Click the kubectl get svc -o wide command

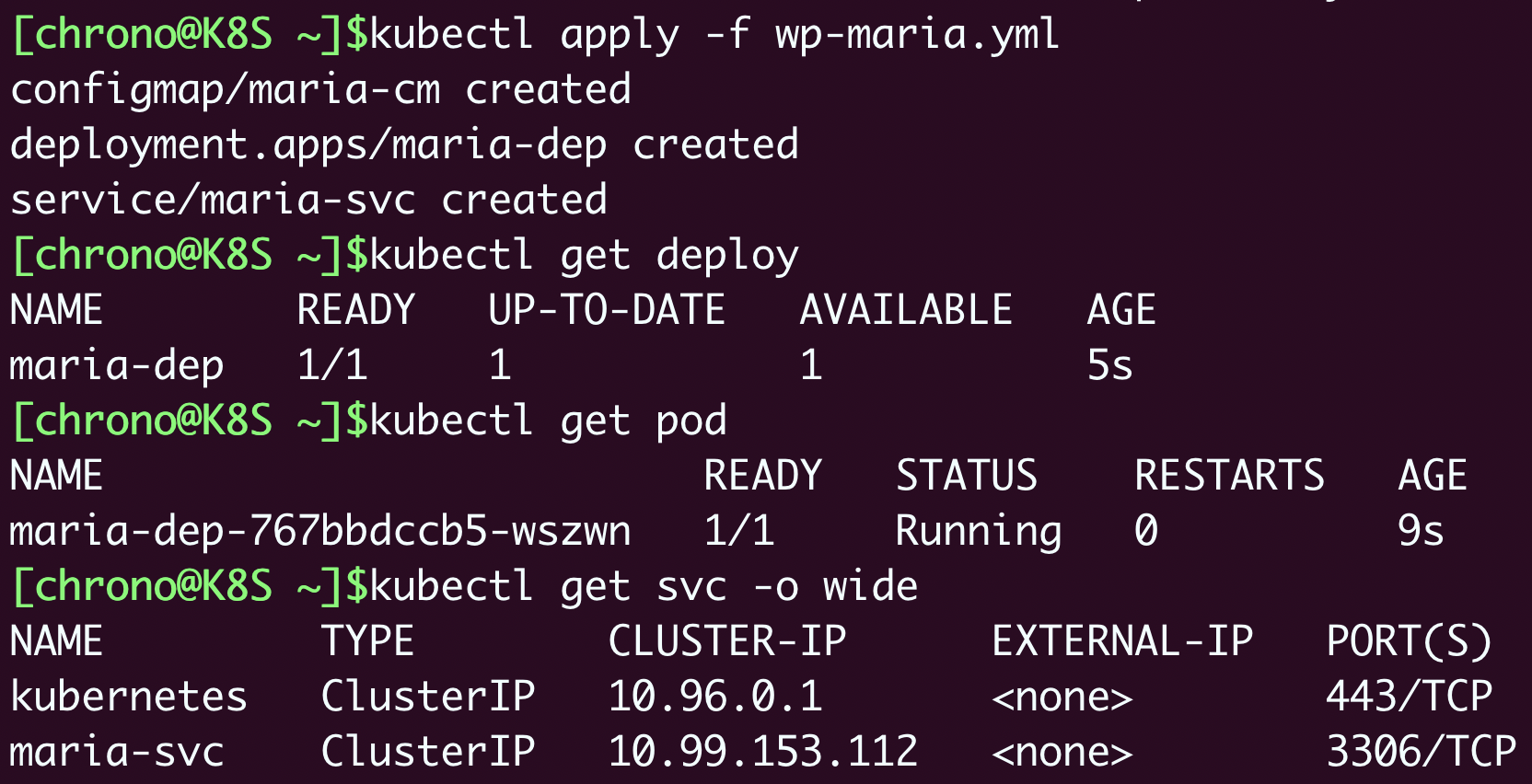pyautogui.click(x=644, y=587)
